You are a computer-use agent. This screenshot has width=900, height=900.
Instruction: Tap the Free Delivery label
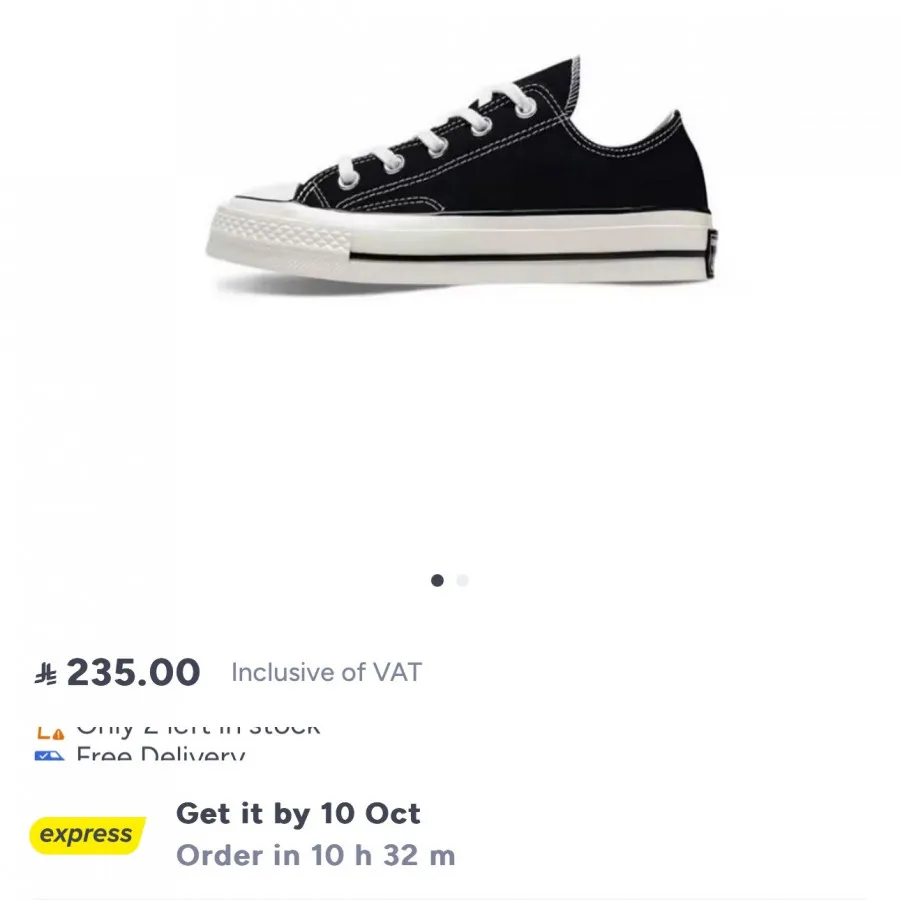[x=160, y=755]
